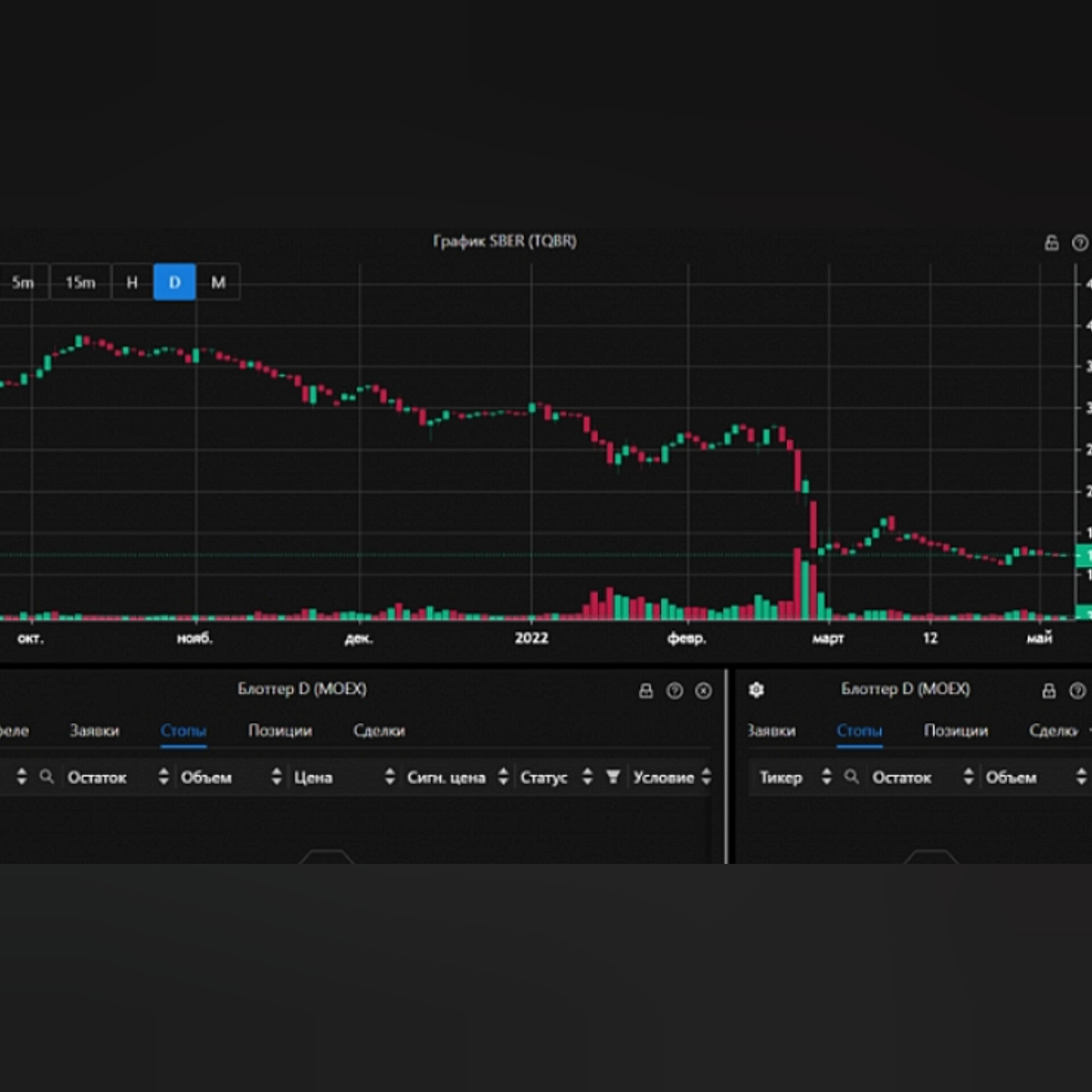1092x1092 pixels.
Task: Click the green current price label on price axis
Action: pyautogui.click(x=1083, y=556)
